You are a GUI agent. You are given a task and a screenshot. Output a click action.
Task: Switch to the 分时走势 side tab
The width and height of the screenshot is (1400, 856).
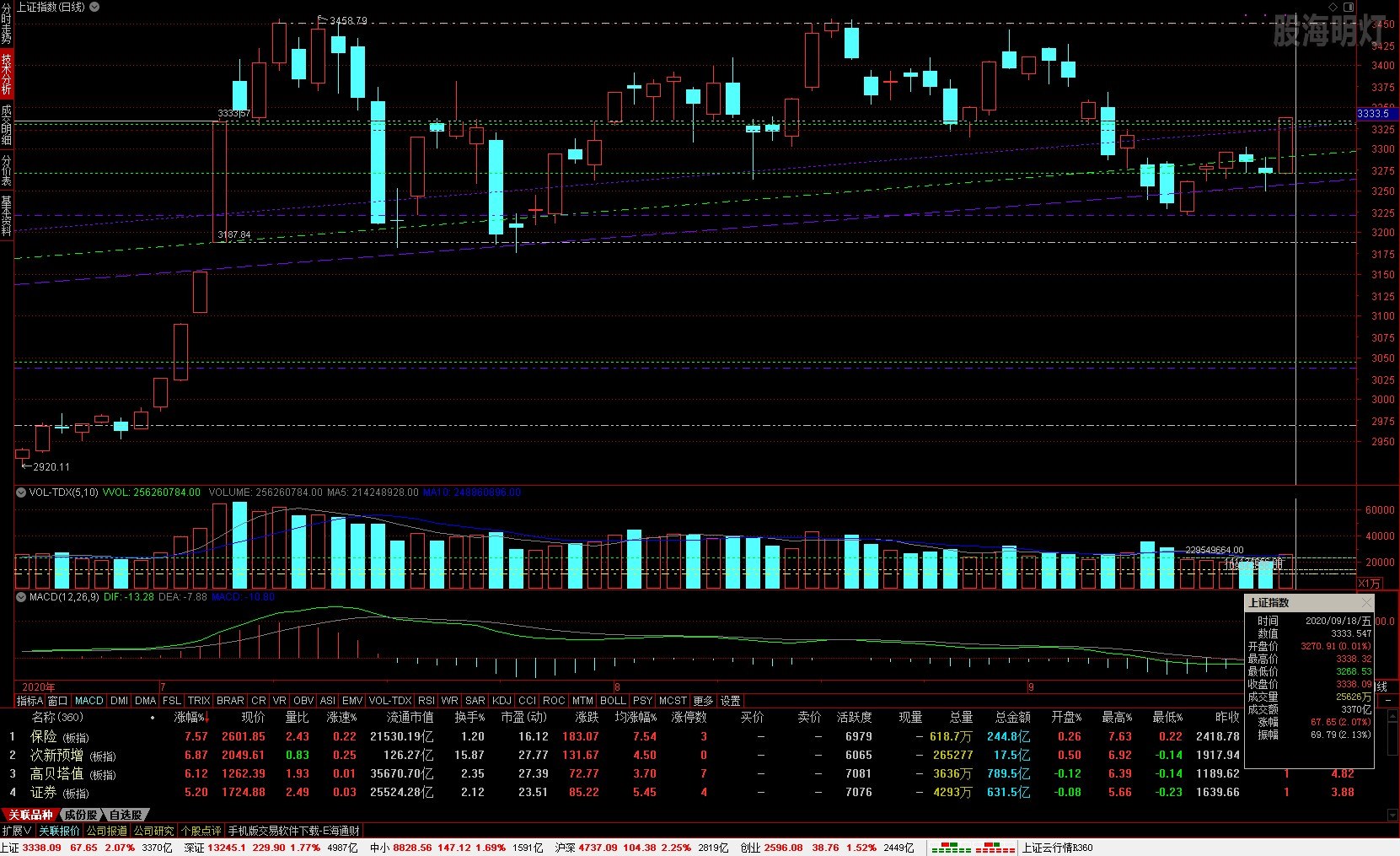click(x=6, y=24)
